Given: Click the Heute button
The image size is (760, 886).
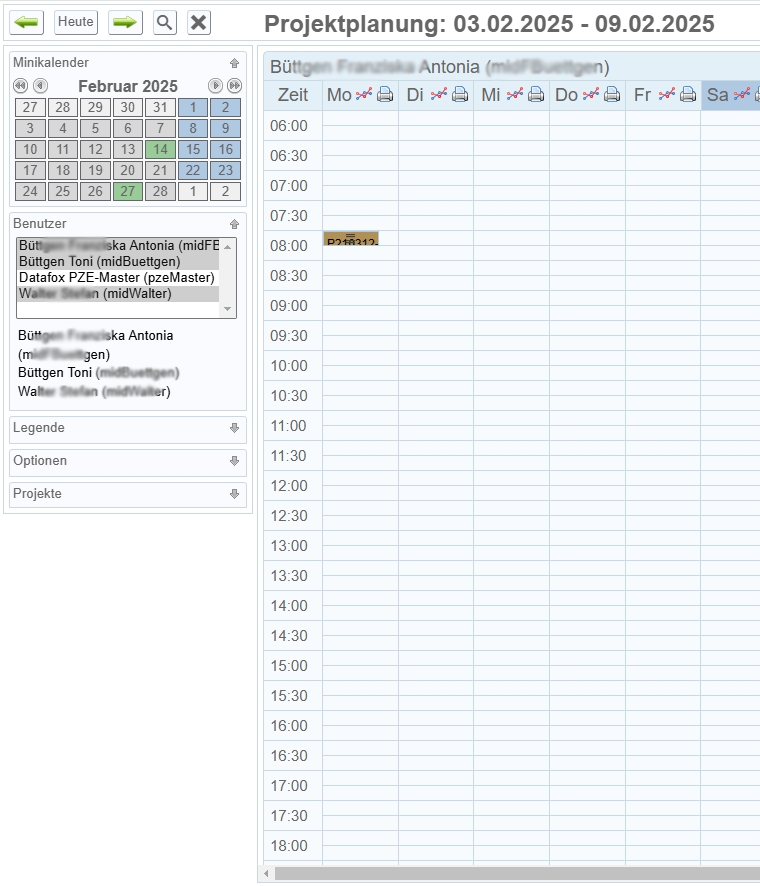Looking at the screenshot, I should 76,23.
